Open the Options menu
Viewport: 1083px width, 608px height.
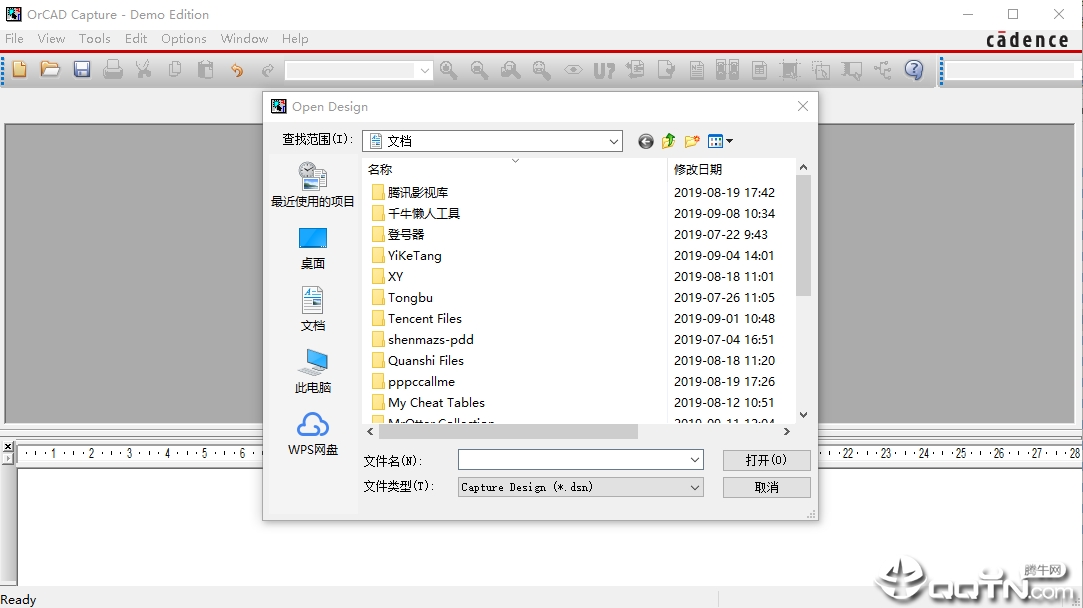pyautogui.click(x=184, y=39)
